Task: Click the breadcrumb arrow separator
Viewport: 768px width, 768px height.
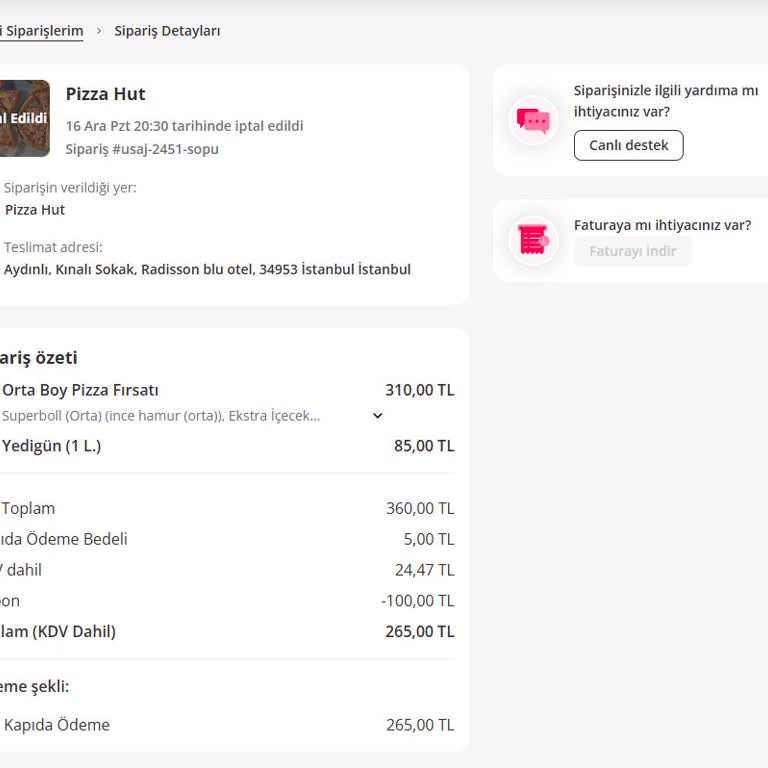Action: (99, 31)
